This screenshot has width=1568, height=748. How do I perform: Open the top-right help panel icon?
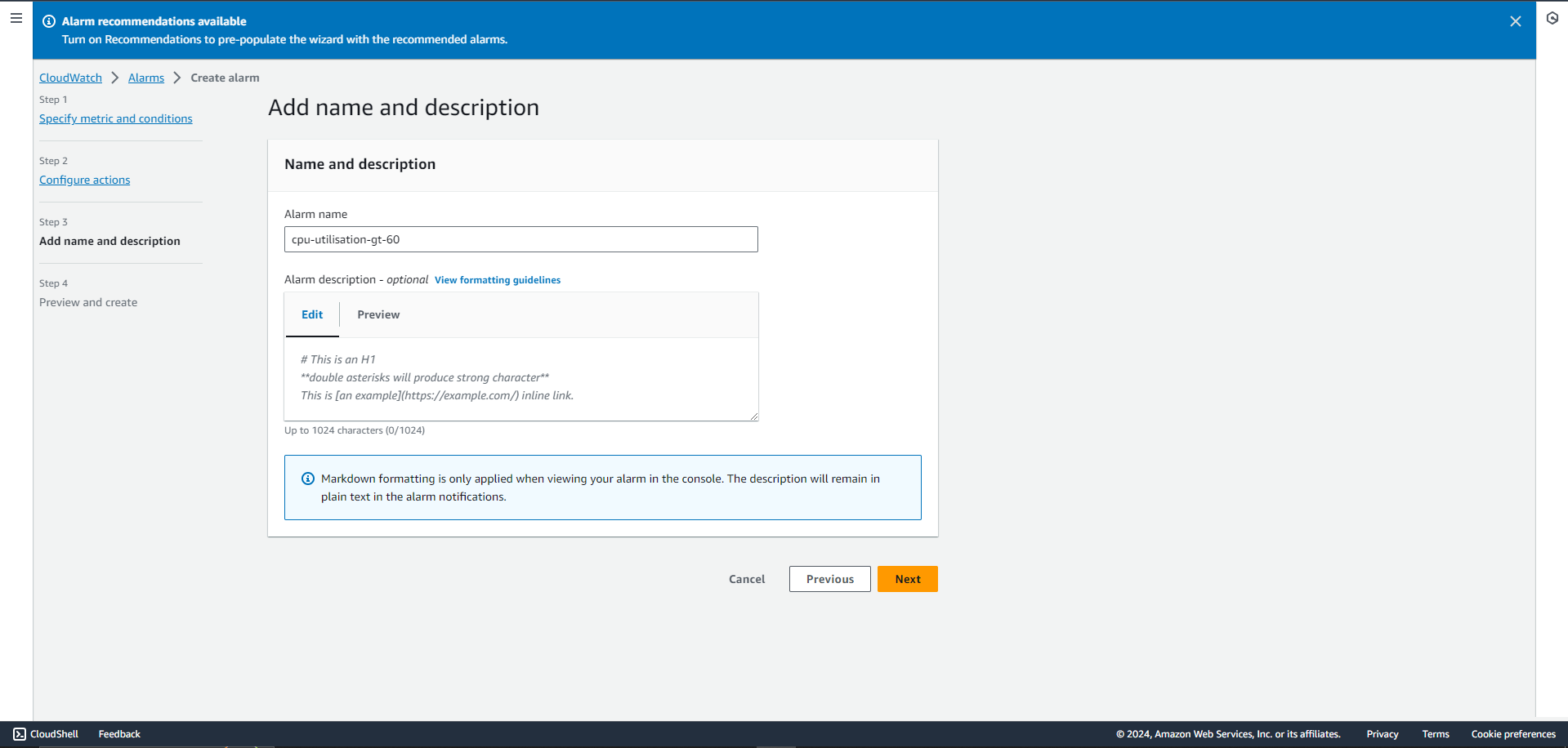coord(1552,18)
